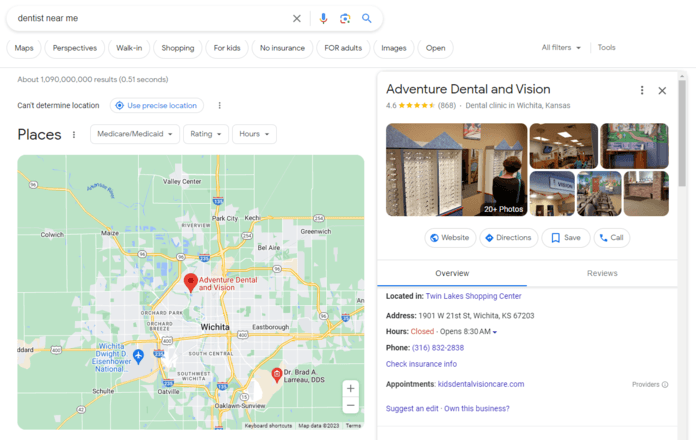Zoom in on the map
The image size is (696, 440).
click(x=350, y=388)
